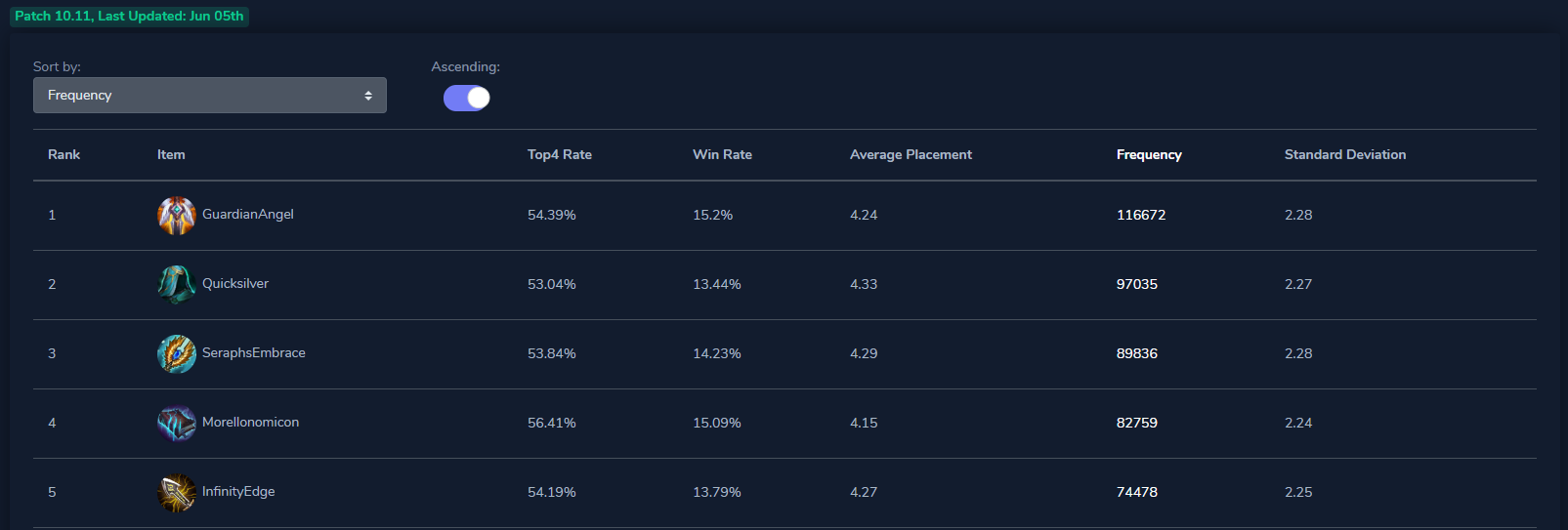Click the Patch 10.11 last updated badge
1568x530 pixels.
[129, 17]
